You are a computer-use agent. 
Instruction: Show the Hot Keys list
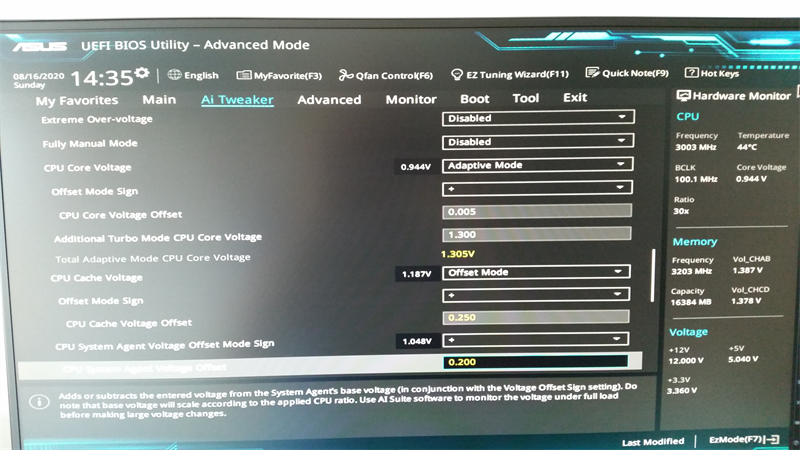(x=712, y=73)
